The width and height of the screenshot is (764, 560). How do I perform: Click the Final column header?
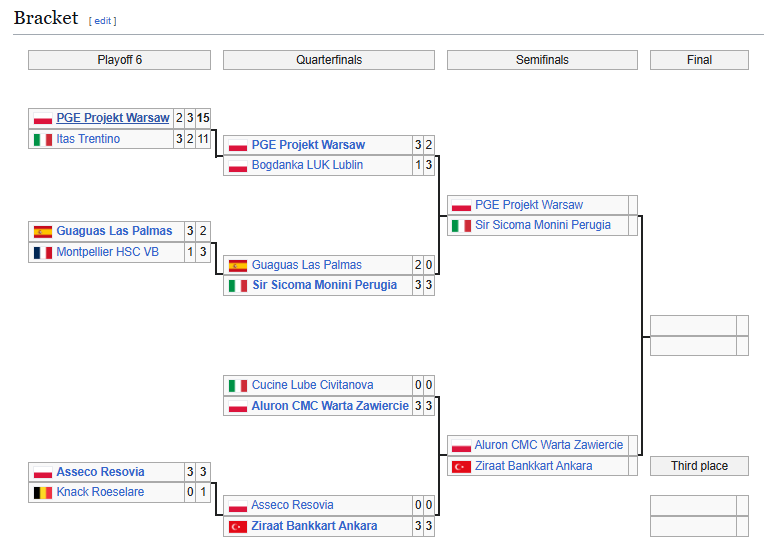tap(699, 60)
